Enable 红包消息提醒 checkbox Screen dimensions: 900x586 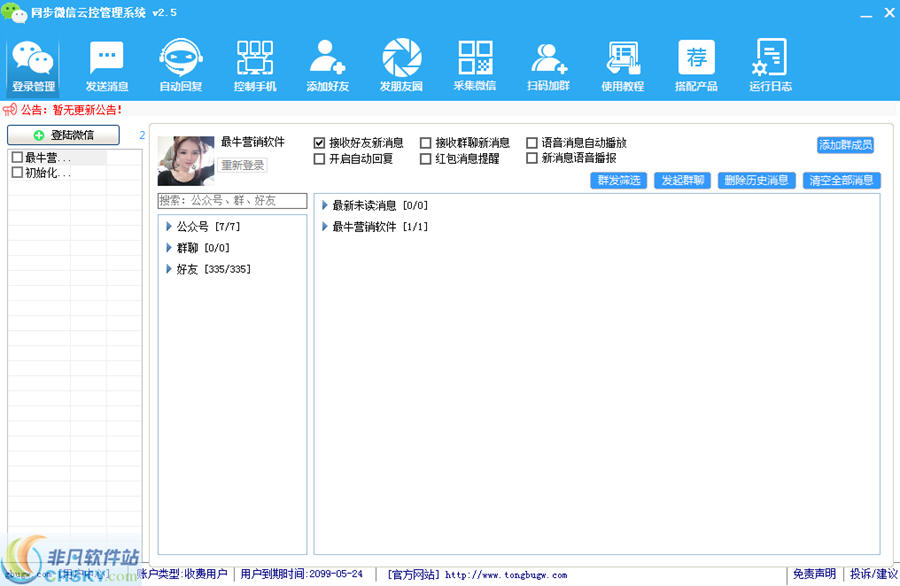425,159
